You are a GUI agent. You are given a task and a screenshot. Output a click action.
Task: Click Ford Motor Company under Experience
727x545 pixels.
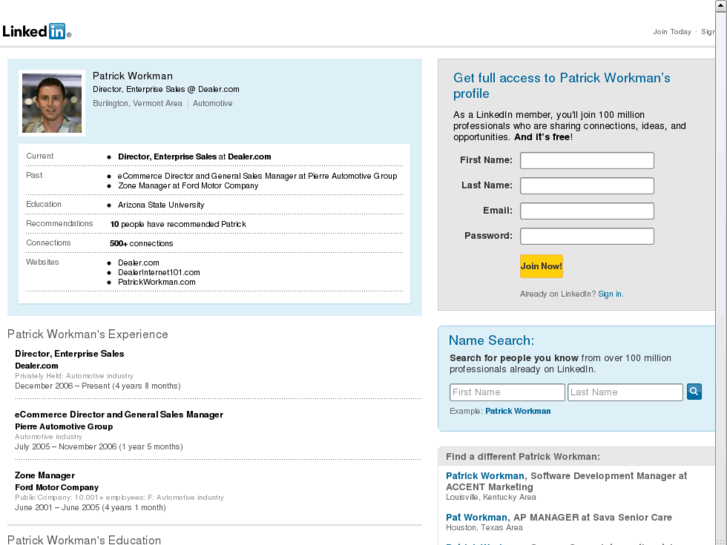[x=57, y=487]
